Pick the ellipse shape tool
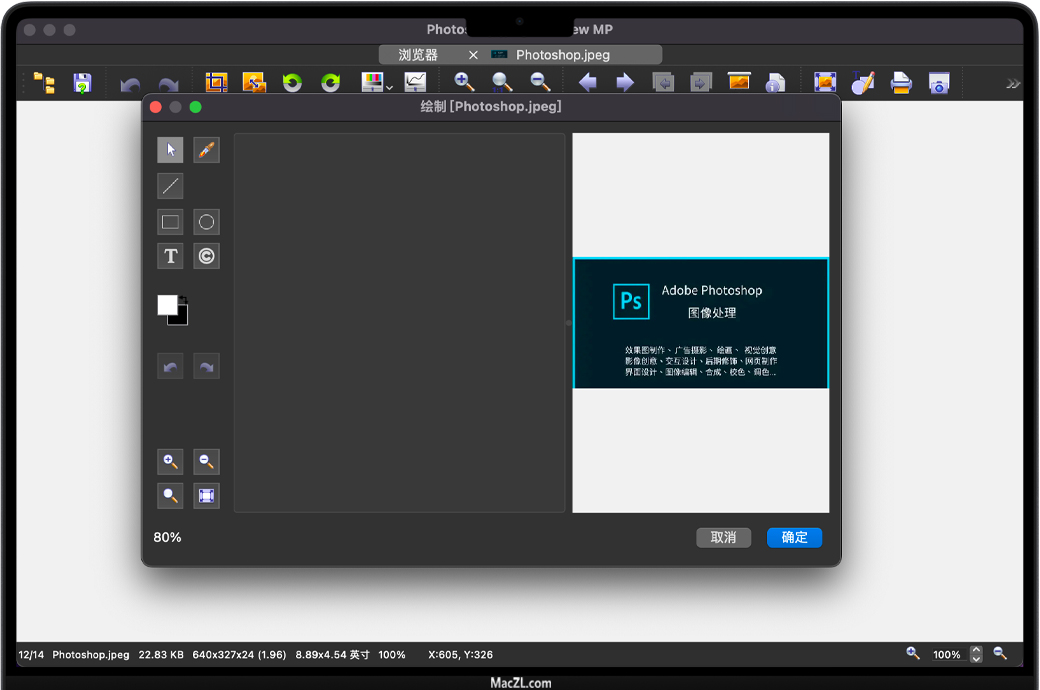The height and width of the screenshot is (690, 1040). (x=206, y=222)
